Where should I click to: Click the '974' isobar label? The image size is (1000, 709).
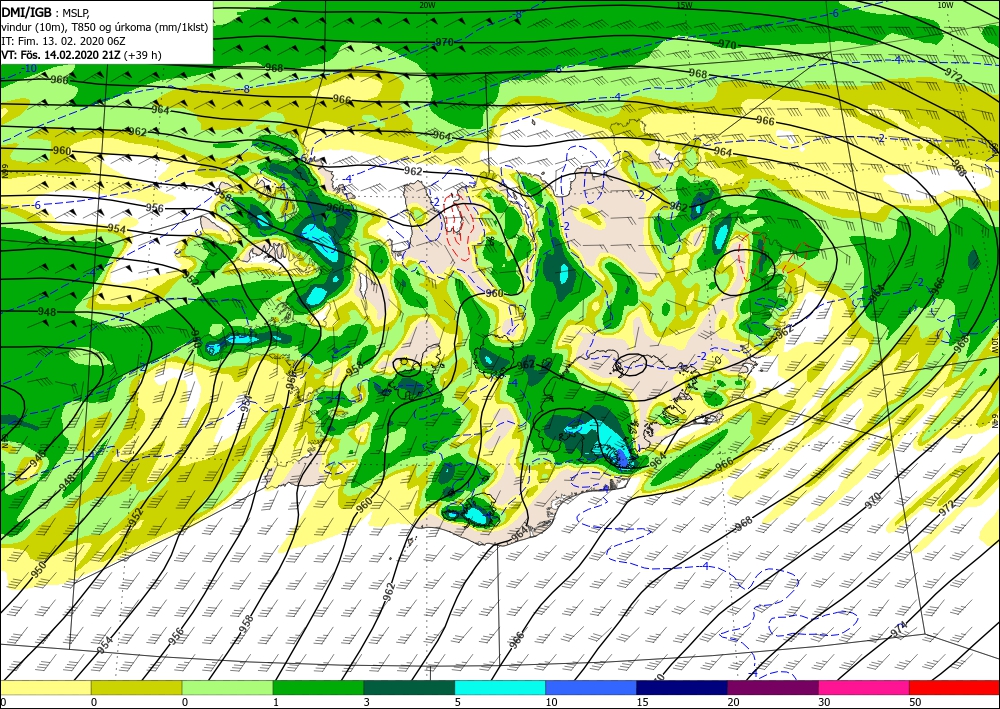click(x=899, y=631)
